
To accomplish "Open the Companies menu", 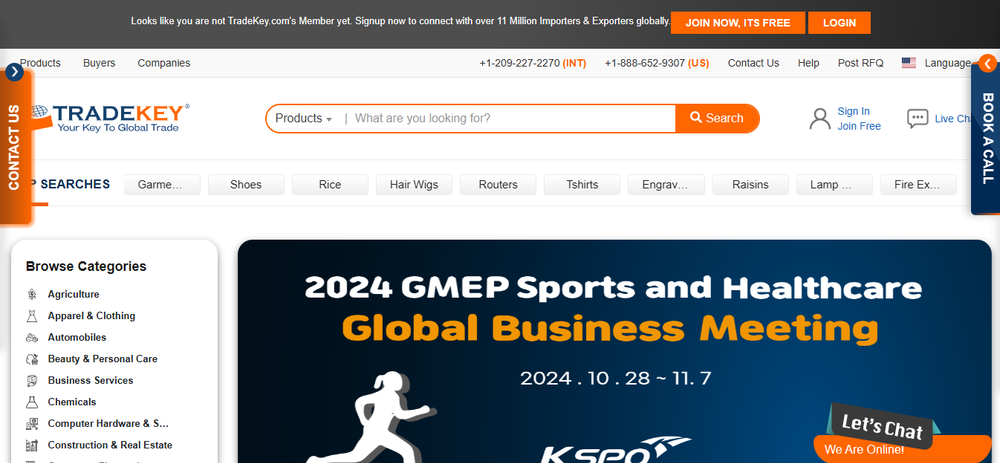I will 164,63.
